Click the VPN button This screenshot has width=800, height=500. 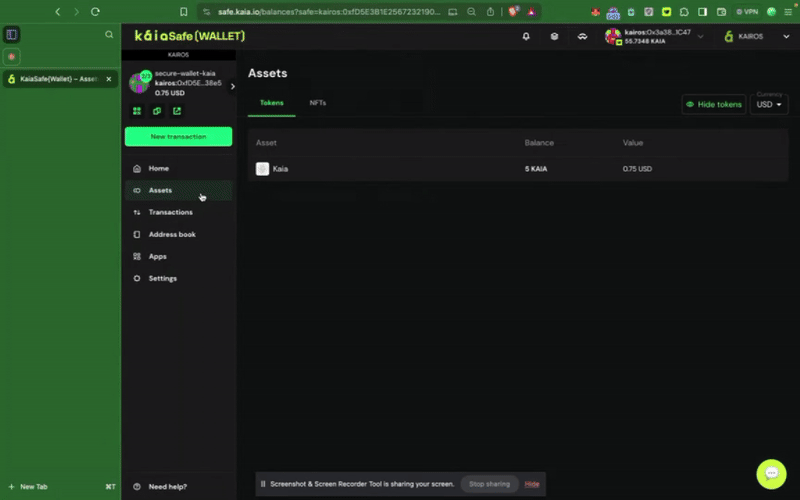[x=747, y=11]
